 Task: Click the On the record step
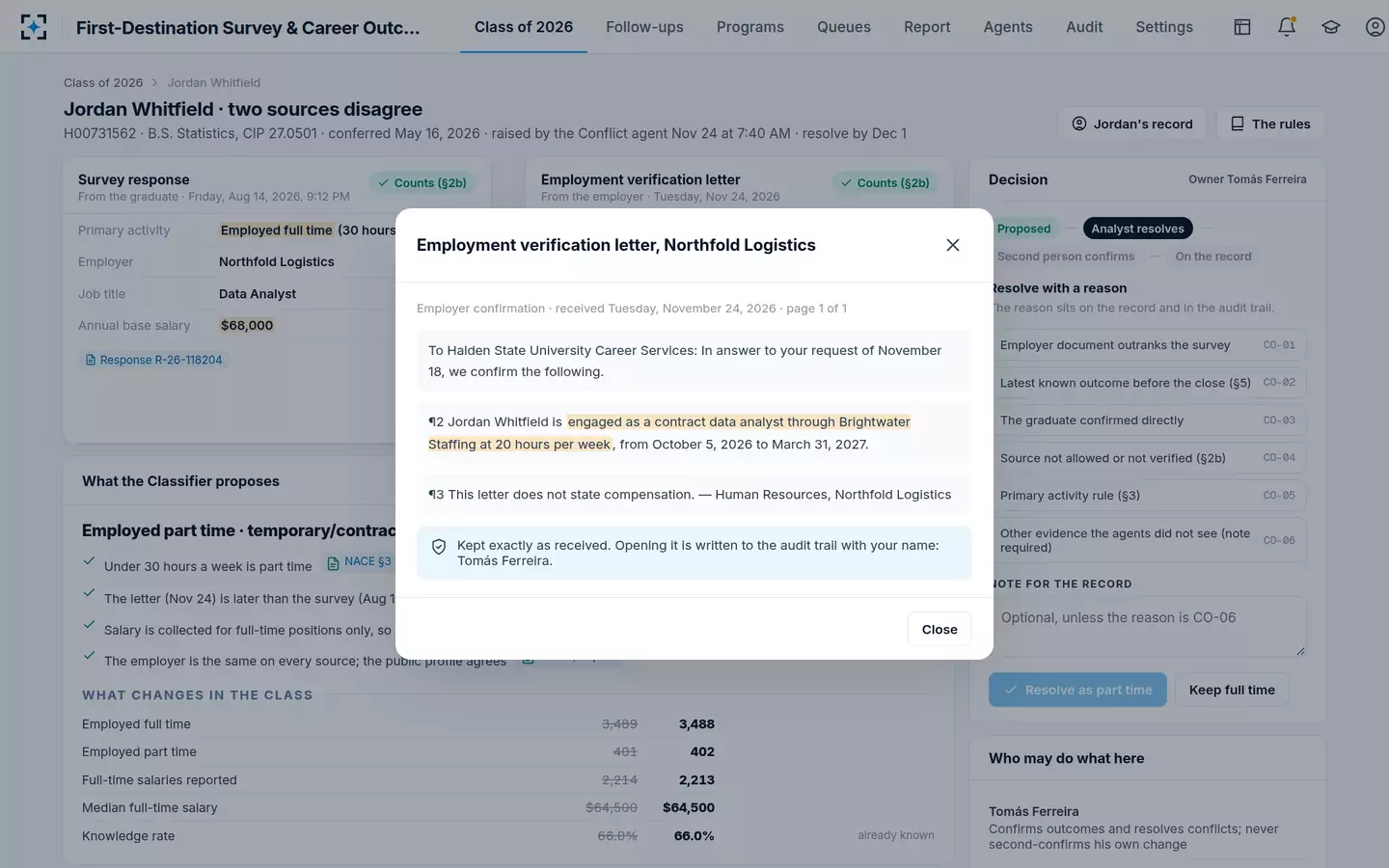[1213, 257]
